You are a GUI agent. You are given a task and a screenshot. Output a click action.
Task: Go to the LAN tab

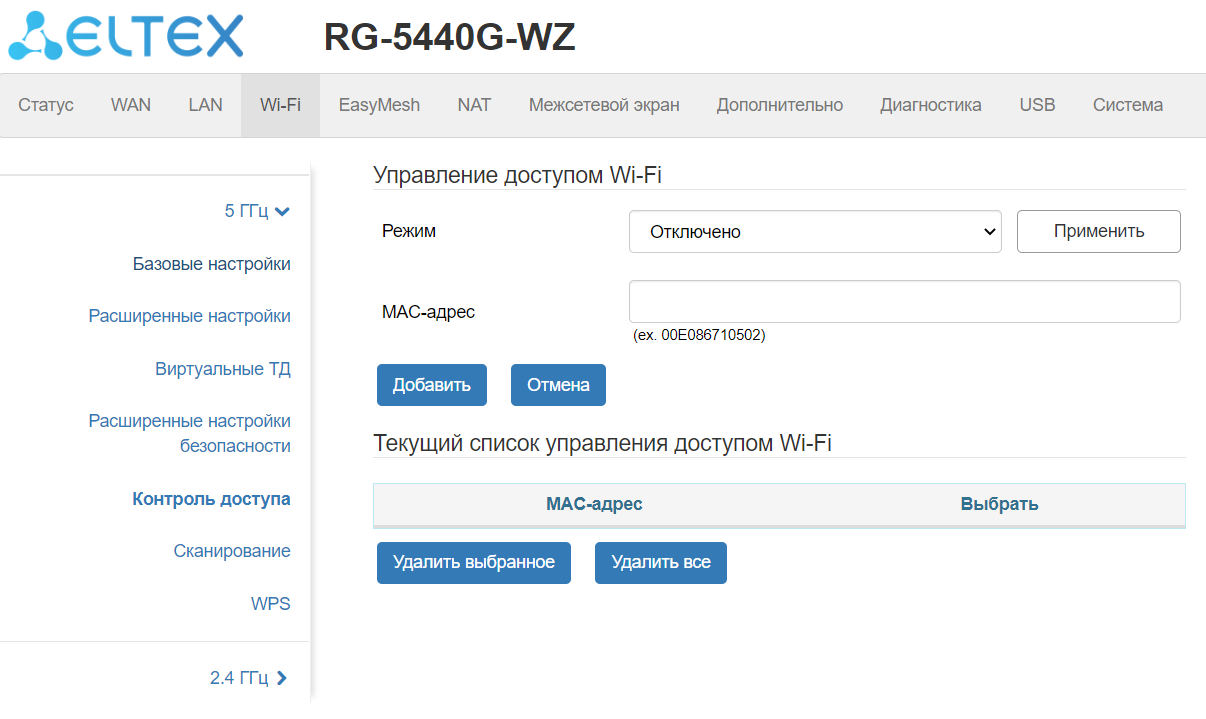click(x=205, y=105)
